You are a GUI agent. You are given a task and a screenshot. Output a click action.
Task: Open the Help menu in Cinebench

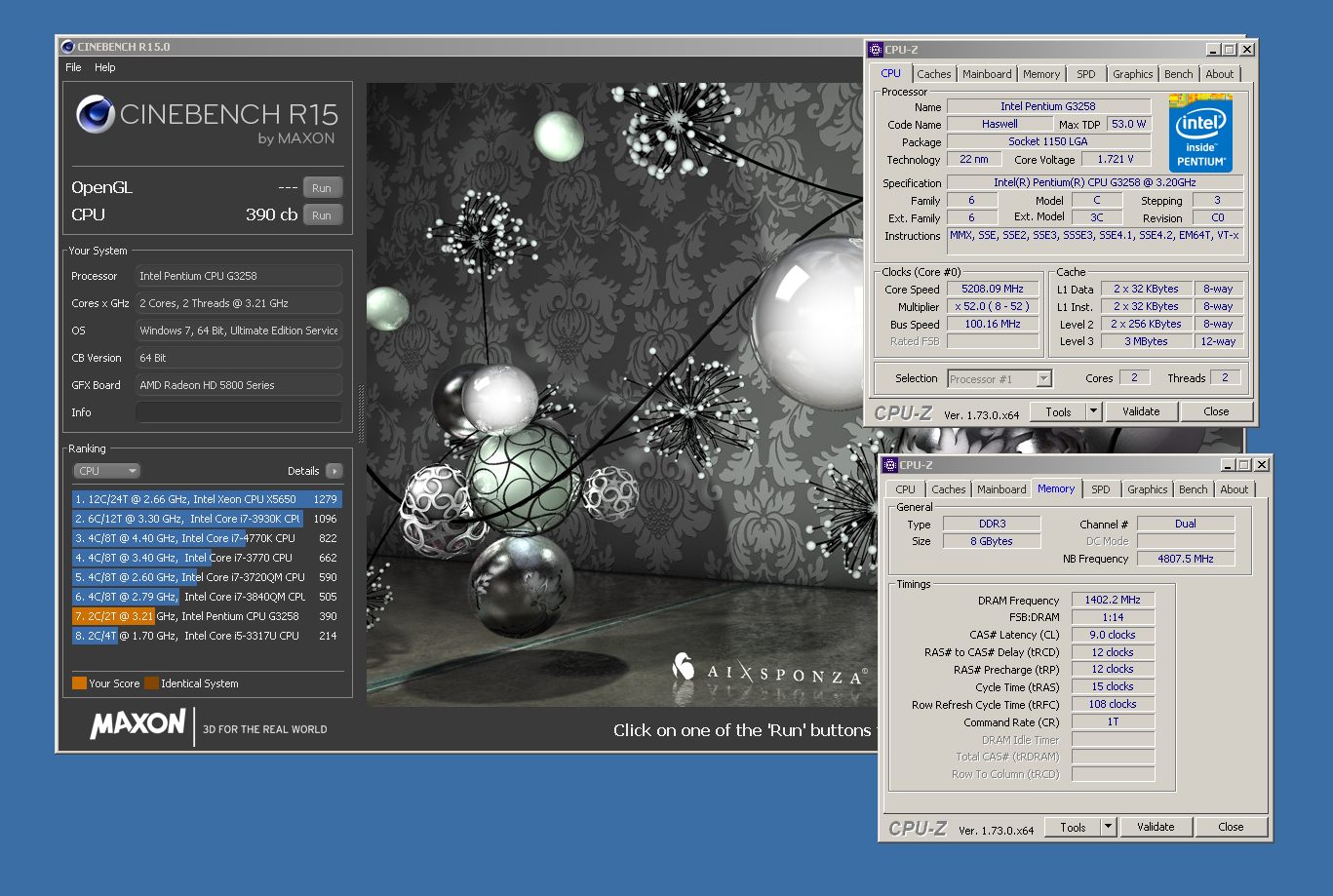point(105,67)
